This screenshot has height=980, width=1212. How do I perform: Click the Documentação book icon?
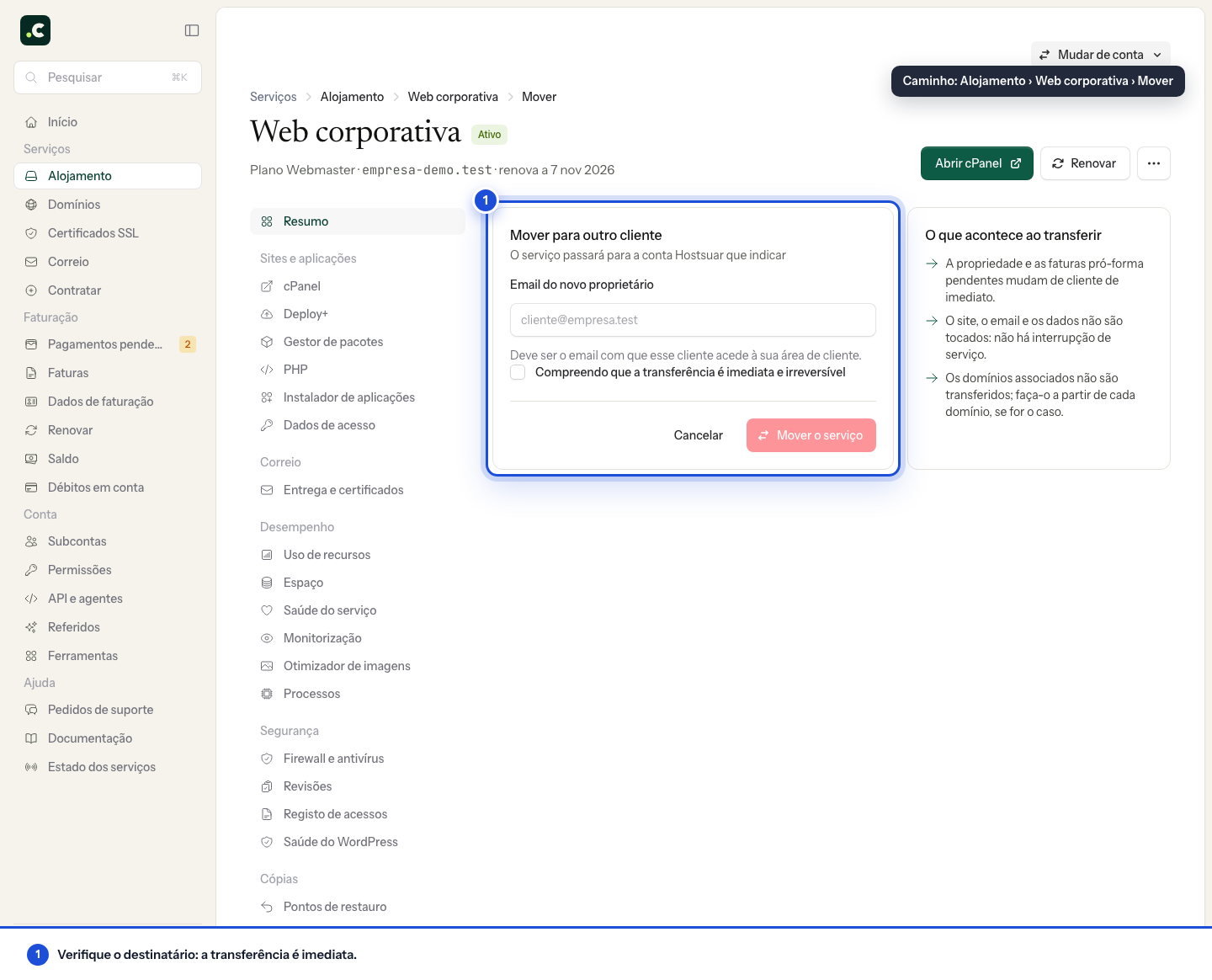(x=31, y=738)
